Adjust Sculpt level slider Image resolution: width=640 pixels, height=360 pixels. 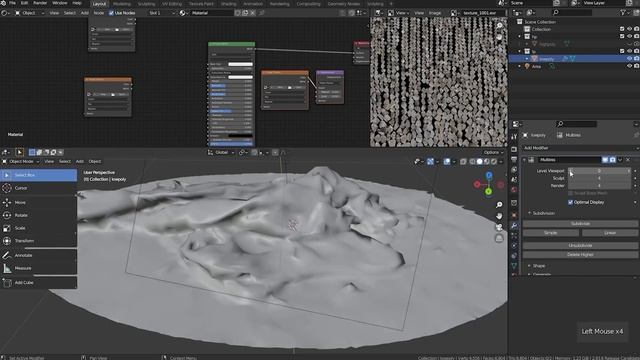coord(599,178)
